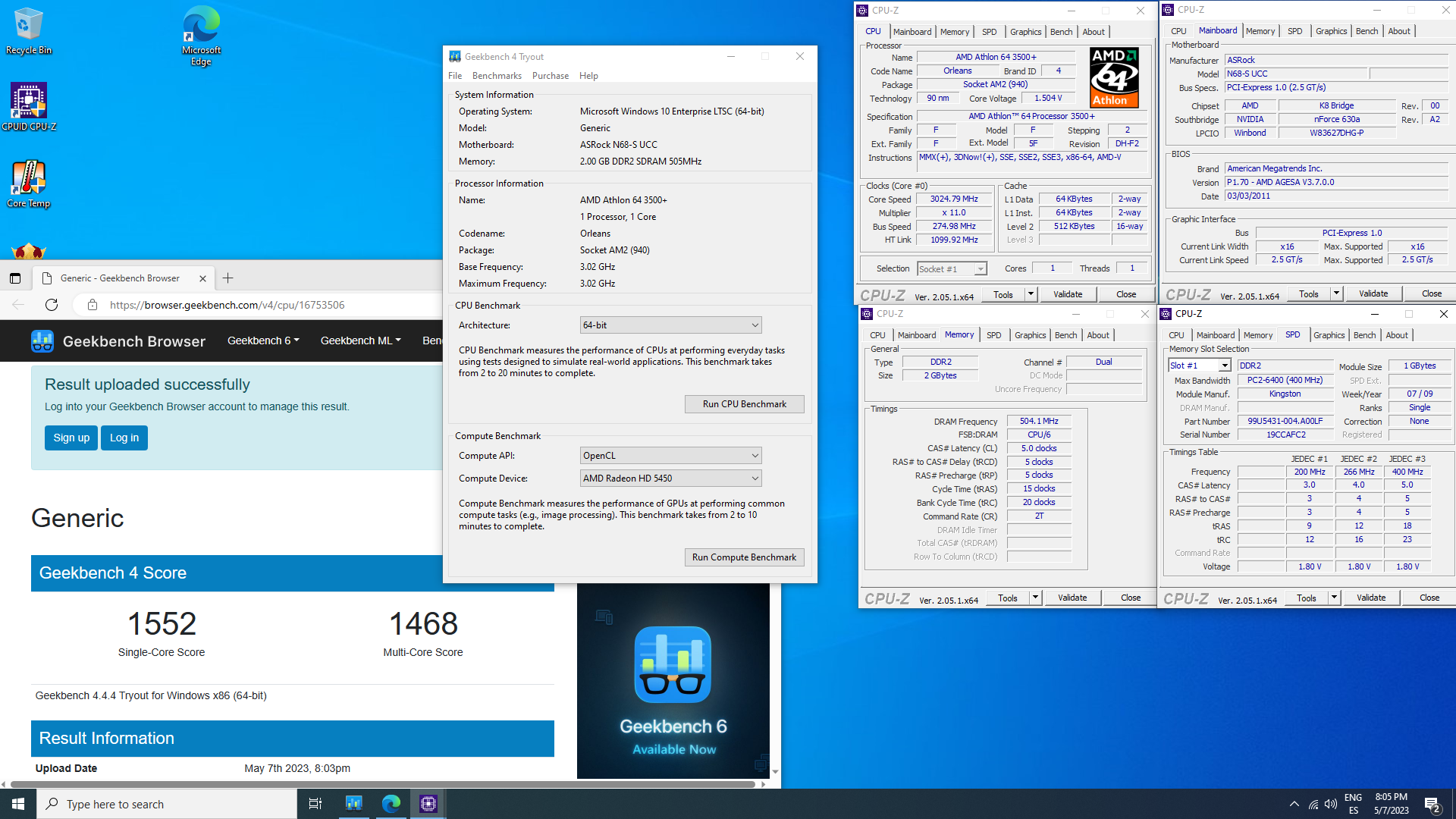The height and width of the screenshot is (819, 1456).
Task: Click Run Compute Benchmark button
Action: coord(744,557)
